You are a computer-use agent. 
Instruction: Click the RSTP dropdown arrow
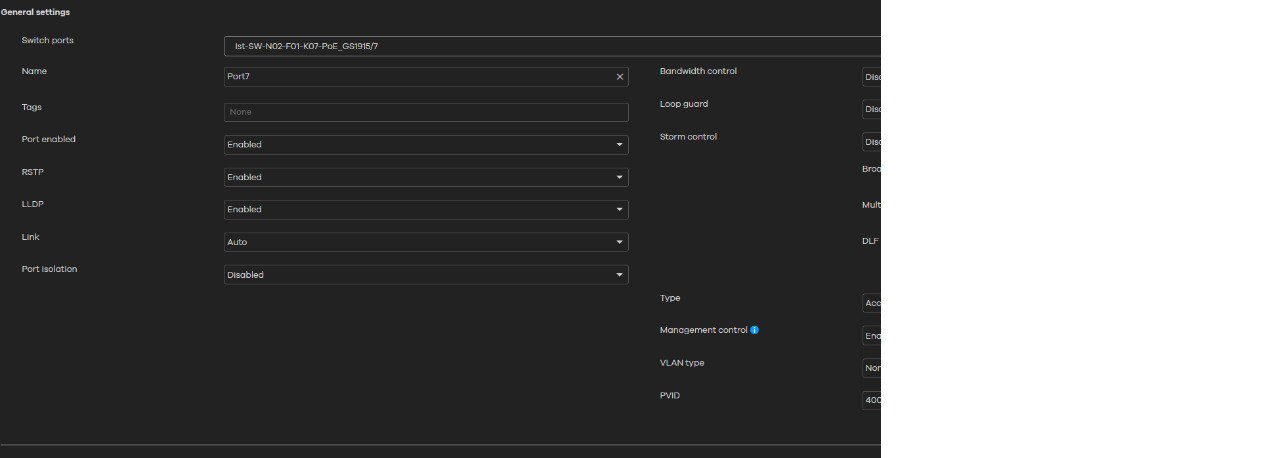pos(619,177)
